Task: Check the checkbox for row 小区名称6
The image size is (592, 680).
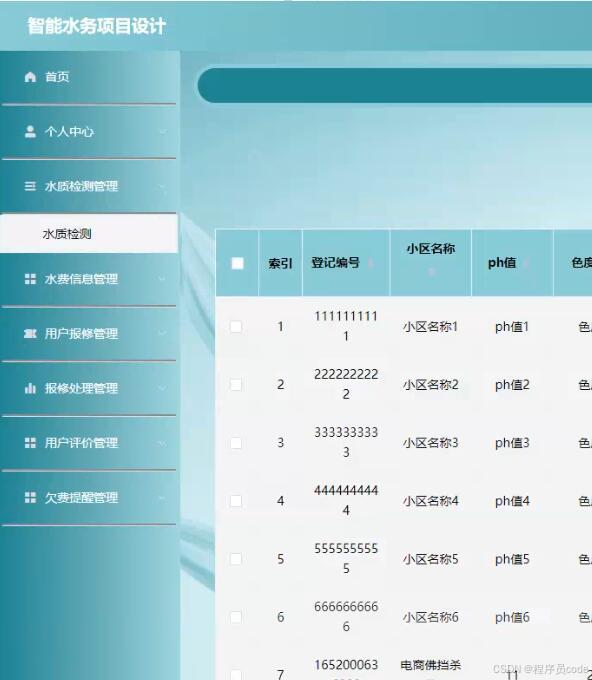Action: tap(236, 617)
